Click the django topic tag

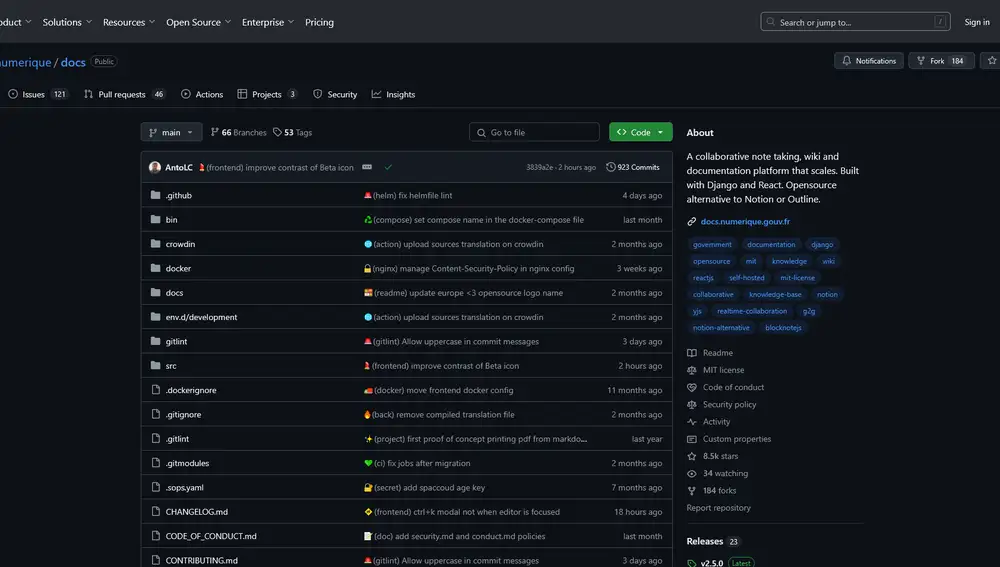tap(822, 244)
